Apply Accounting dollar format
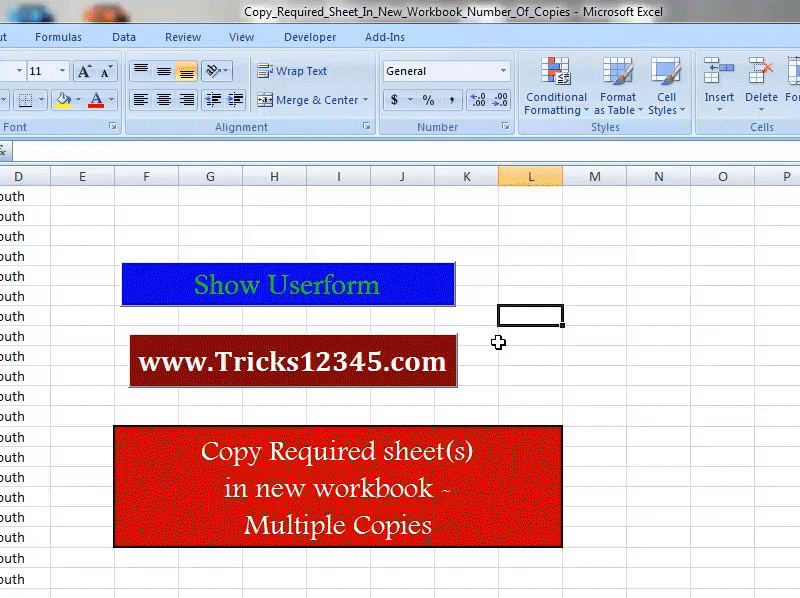 click(394, 99)
